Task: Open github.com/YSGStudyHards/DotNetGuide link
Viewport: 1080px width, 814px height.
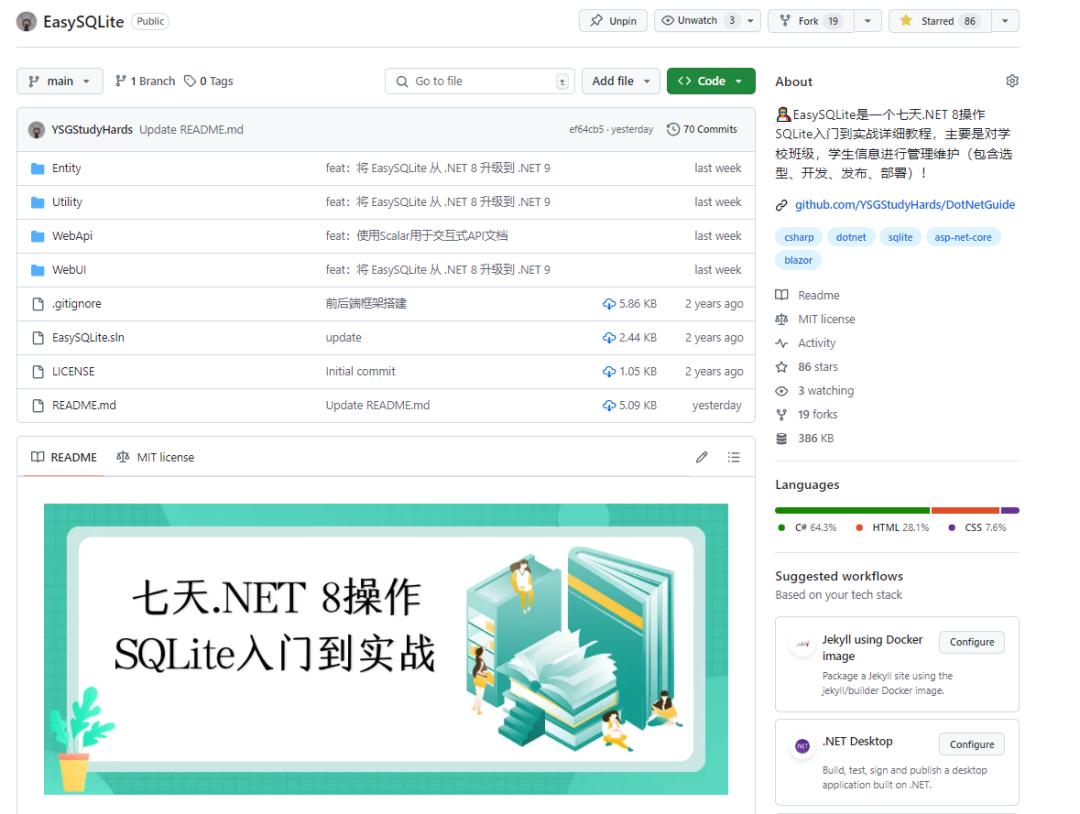Action: click(x=905, y=205)
